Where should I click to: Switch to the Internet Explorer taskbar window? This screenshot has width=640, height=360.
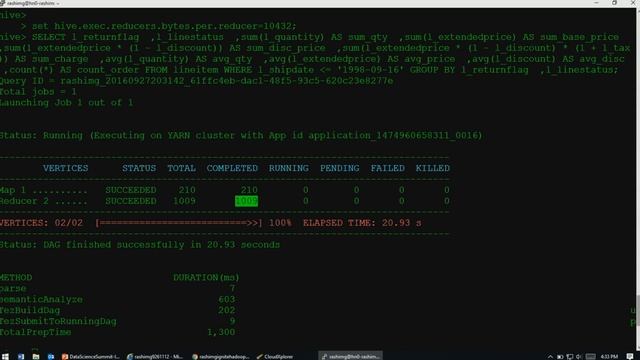click(x=155, y=356)
